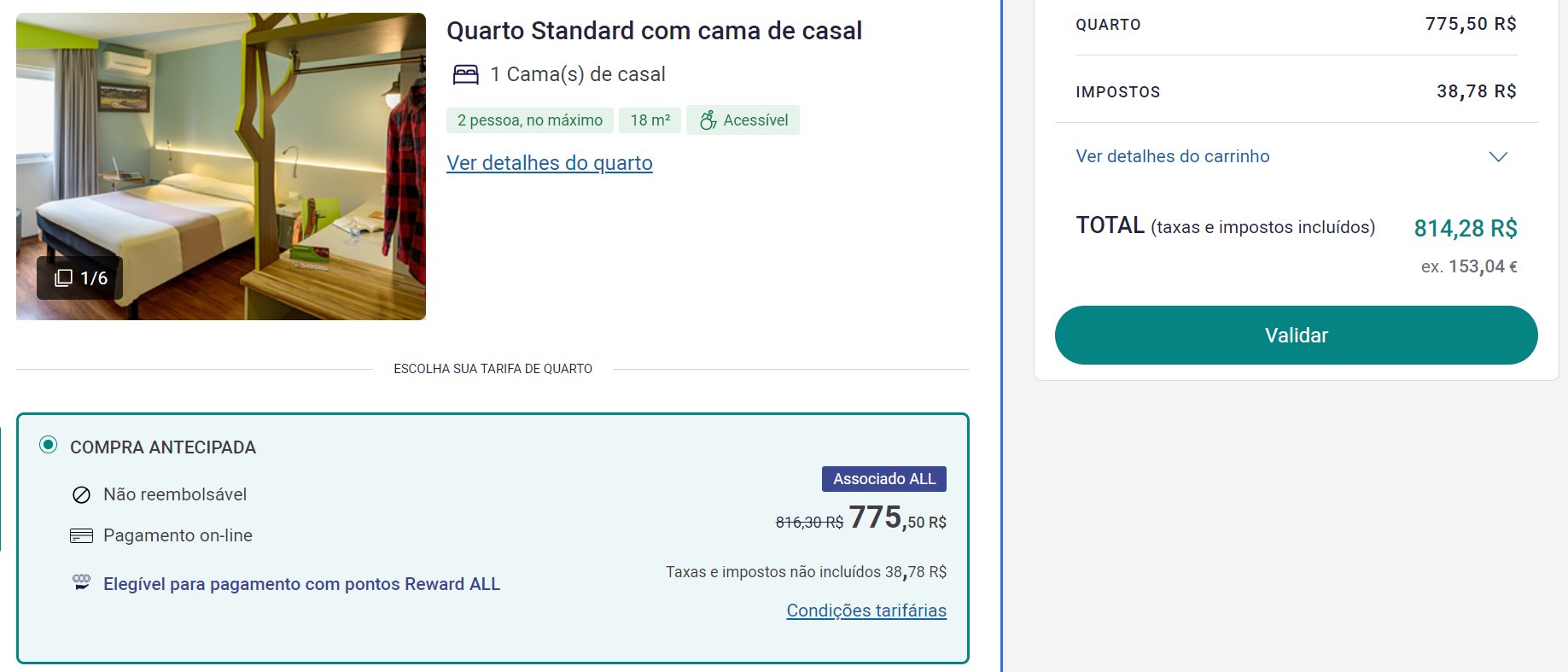Click the Associado ALL badge
Viewport: 1568px width, 672px height.
pos(884,479)
